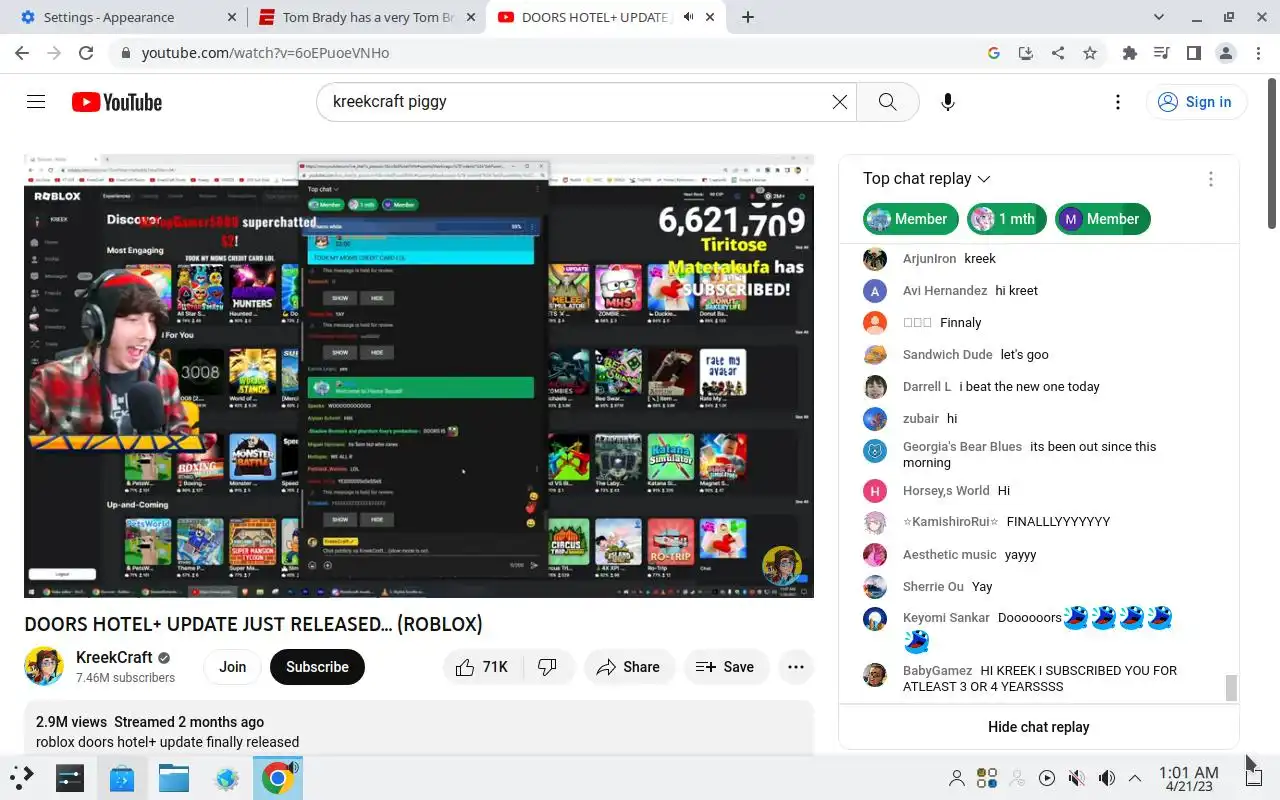Screen dimensions: 1280x800
Task: Mute the DOORS HOTEL tab audio icon
Action: [x=688, y=17]
